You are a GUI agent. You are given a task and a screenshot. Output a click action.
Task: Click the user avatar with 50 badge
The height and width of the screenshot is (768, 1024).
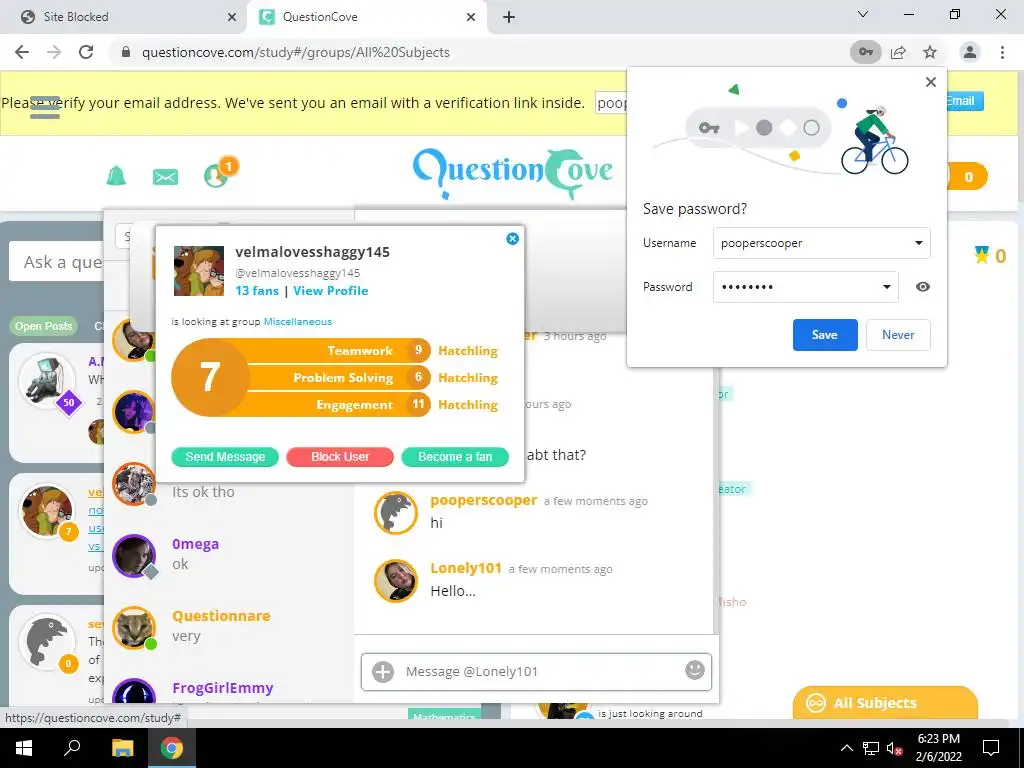pos(47,382)
